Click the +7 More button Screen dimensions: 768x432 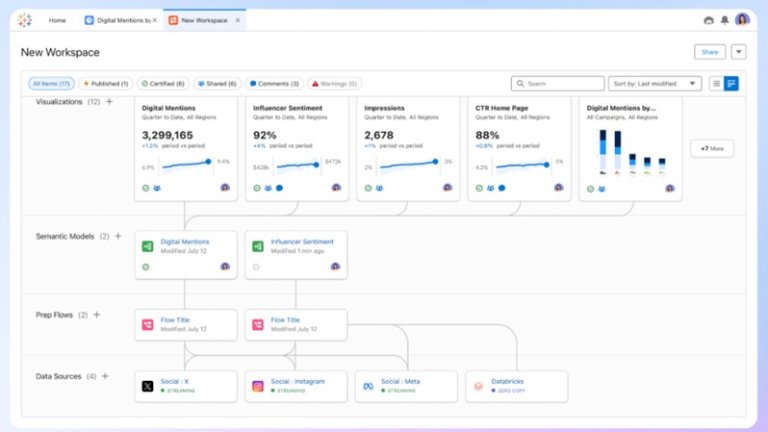pyautogui.click(x=712, y=148)
